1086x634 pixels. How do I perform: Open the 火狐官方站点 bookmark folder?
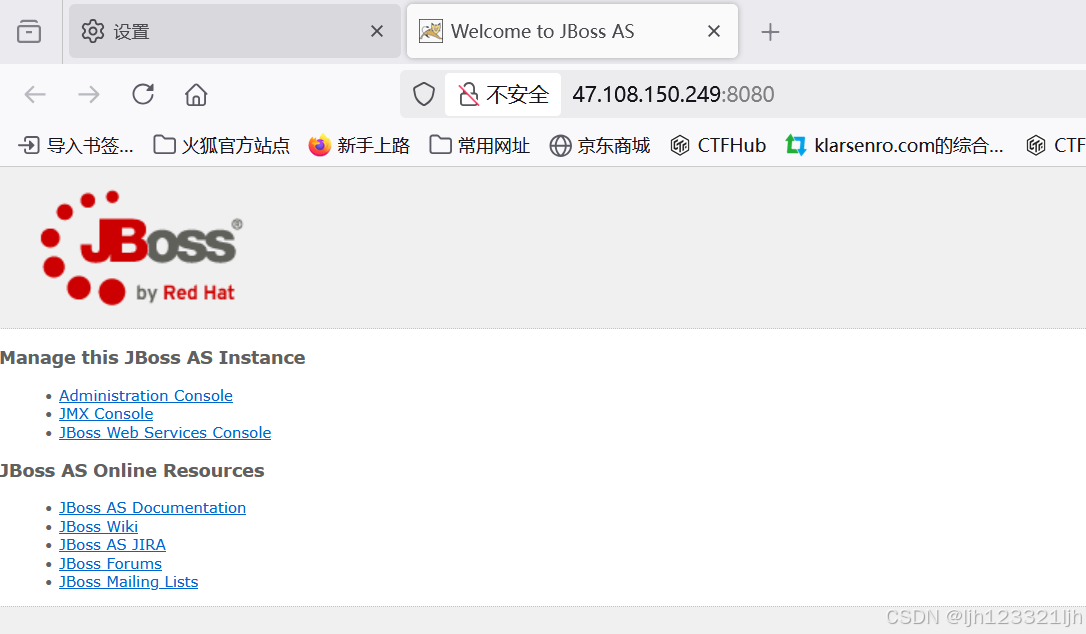(x=221, y=146)
